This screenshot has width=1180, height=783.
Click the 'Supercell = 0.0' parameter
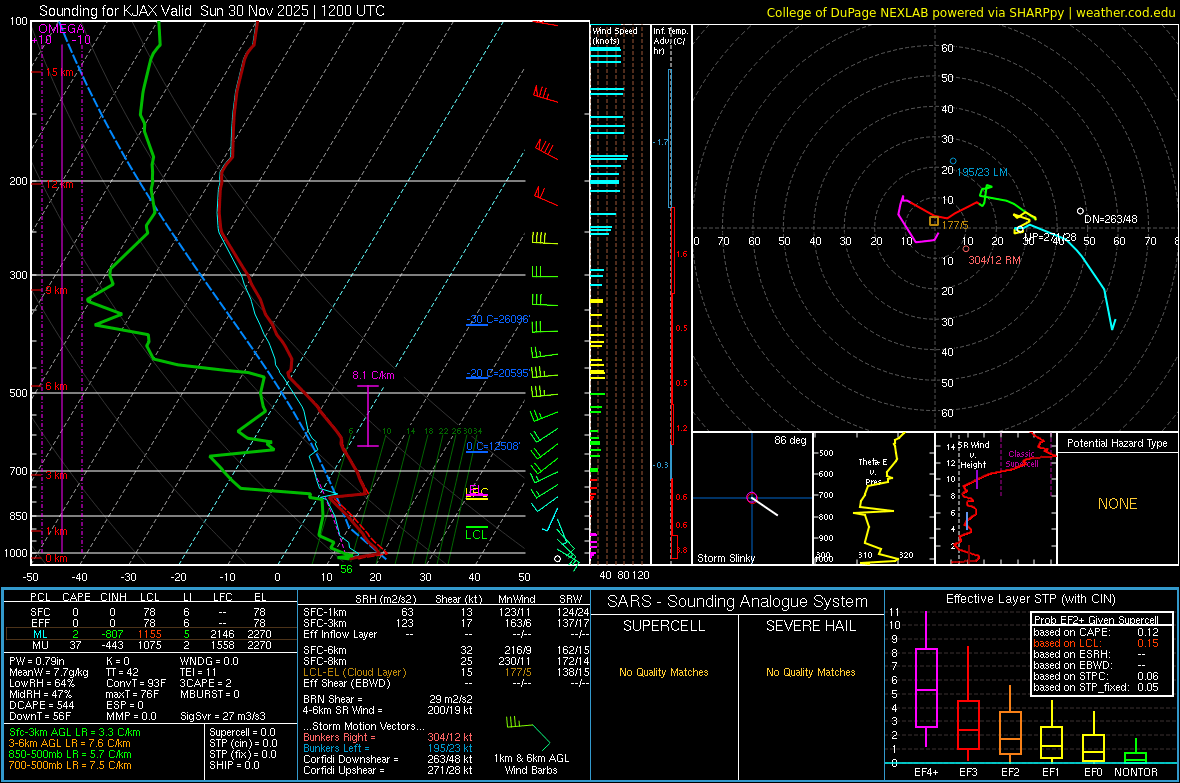tap(242, 732)
